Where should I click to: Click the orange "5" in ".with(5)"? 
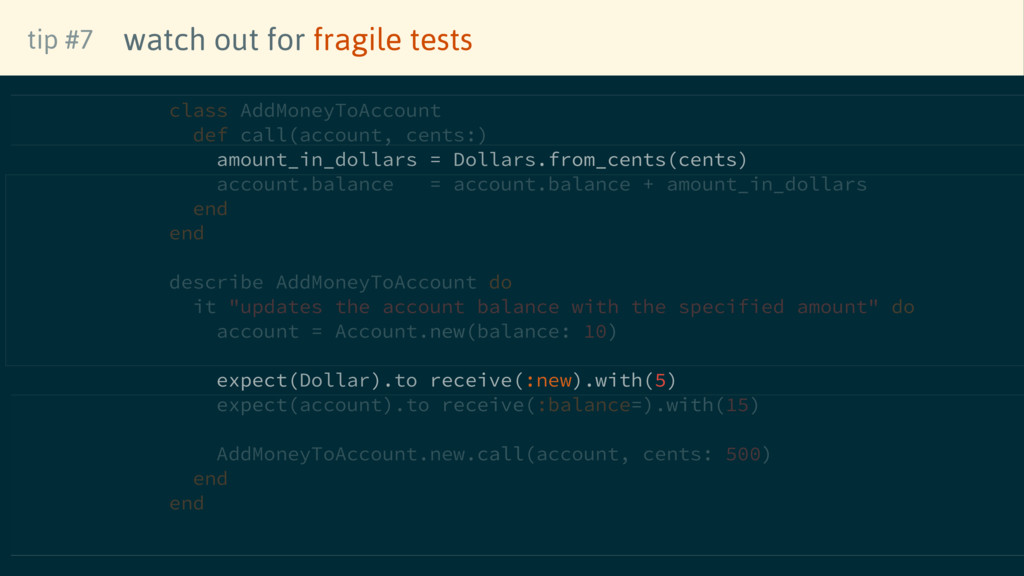point(660,381)
